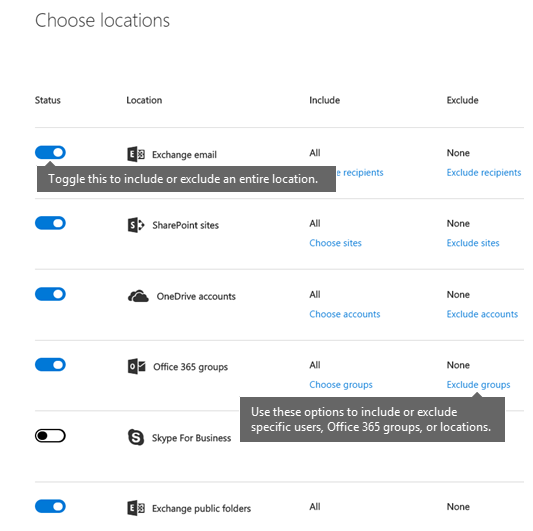Select the Skype For Business label

click(x=191, y=438)
